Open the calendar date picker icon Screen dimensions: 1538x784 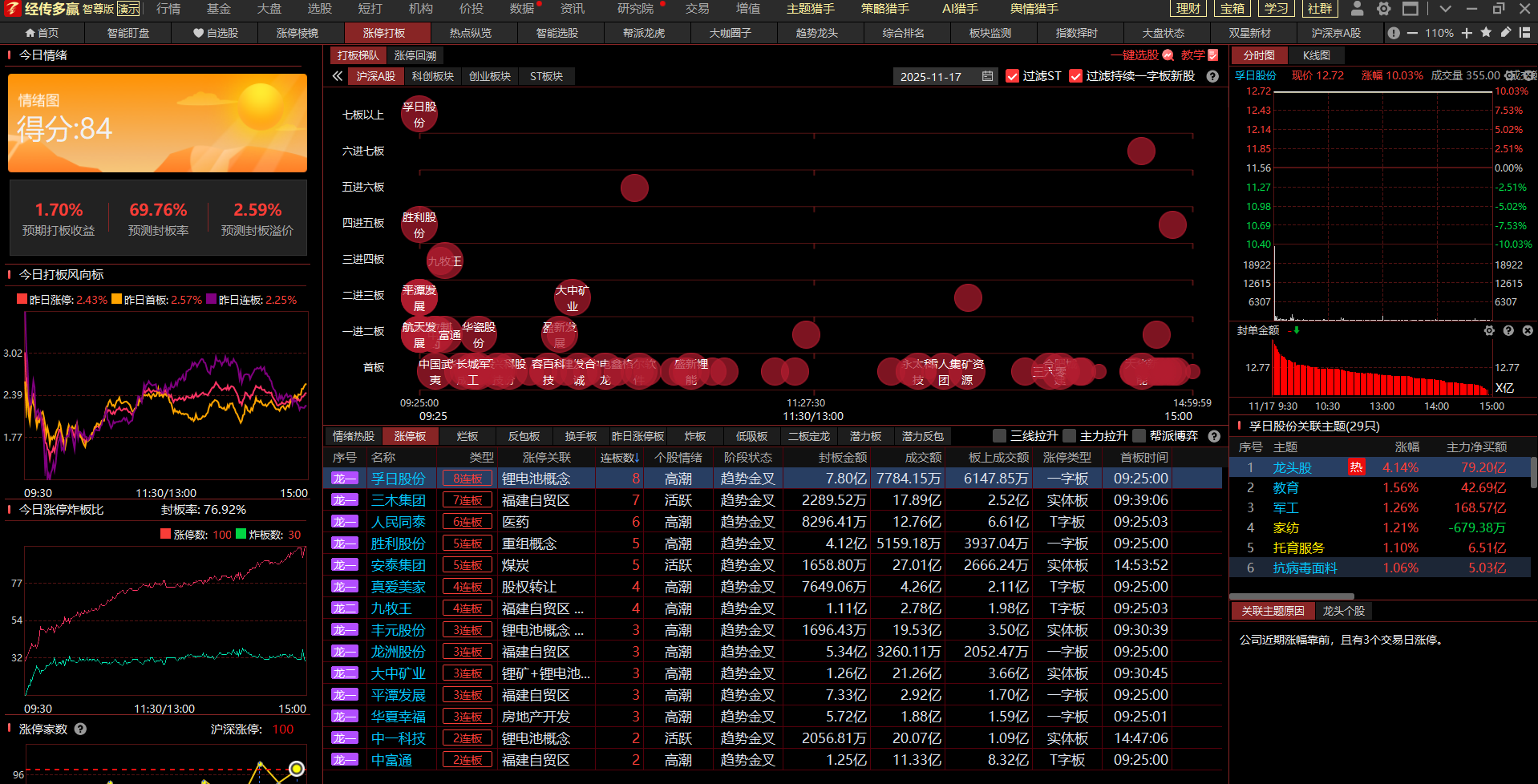point(987,76)
